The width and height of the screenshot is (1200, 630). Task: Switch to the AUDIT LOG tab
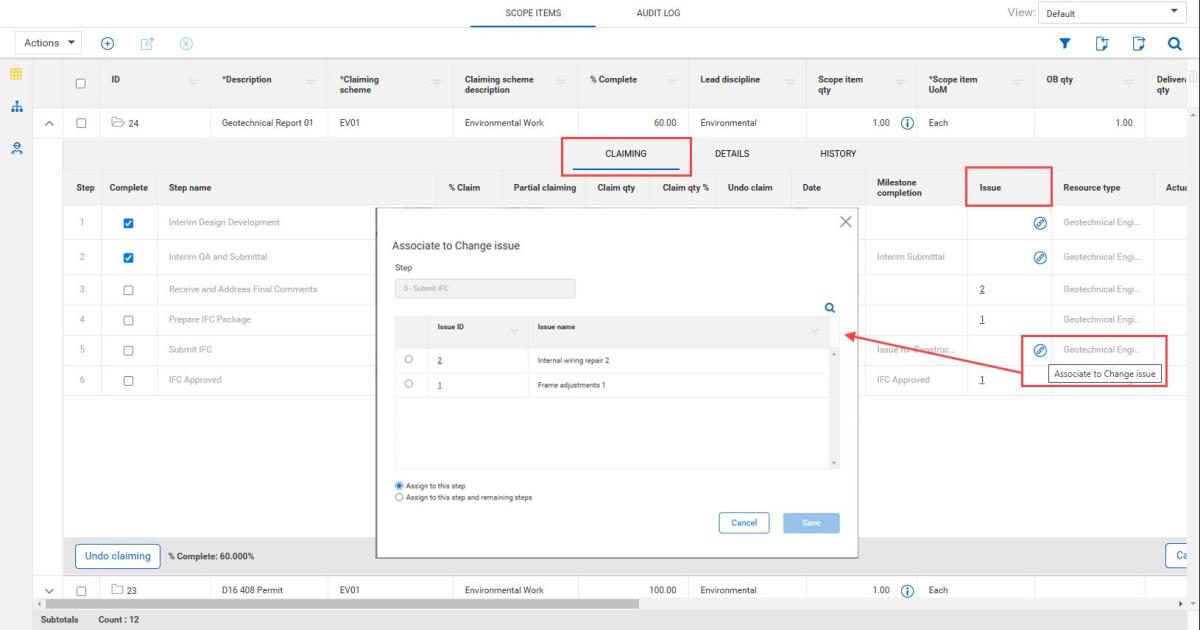pos(658,13)
